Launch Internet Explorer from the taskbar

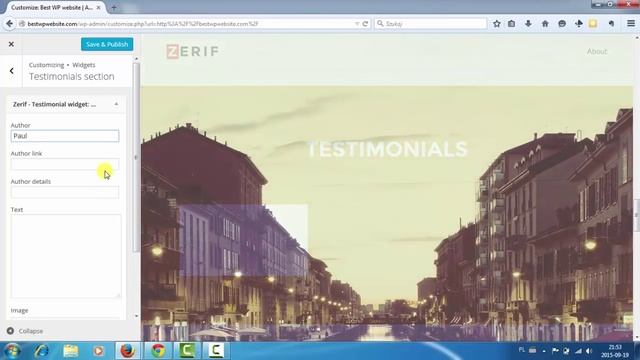point(42,351)
